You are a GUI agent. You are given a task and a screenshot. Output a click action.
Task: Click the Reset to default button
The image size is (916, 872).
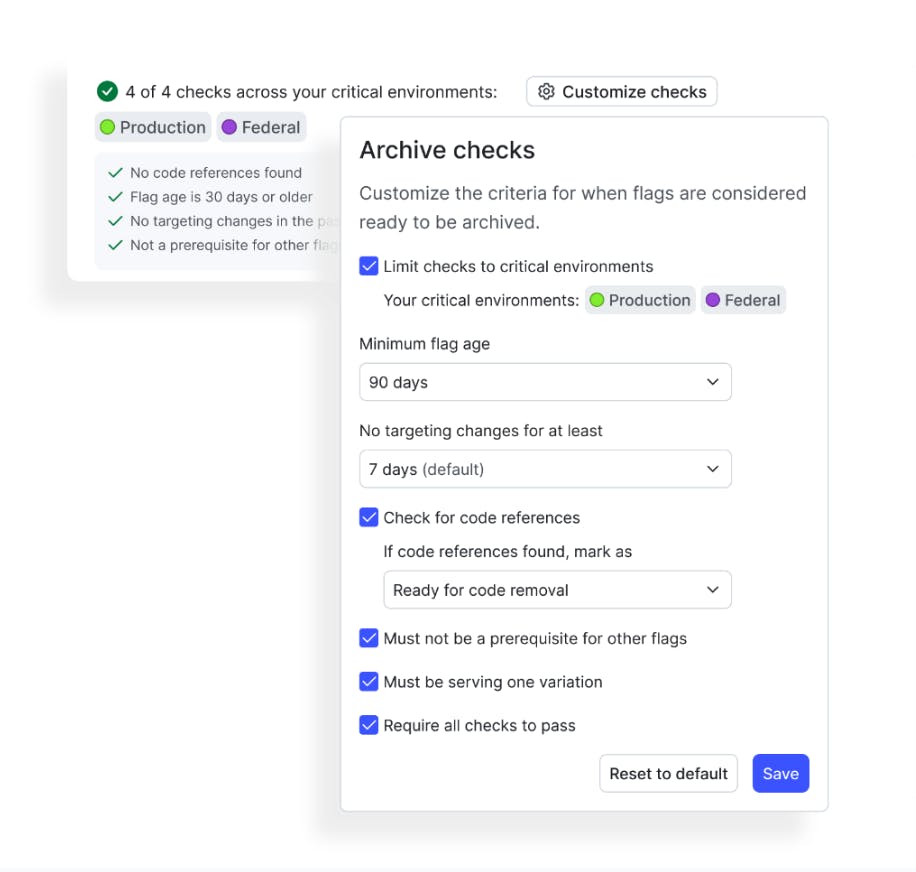click(668, 773)
